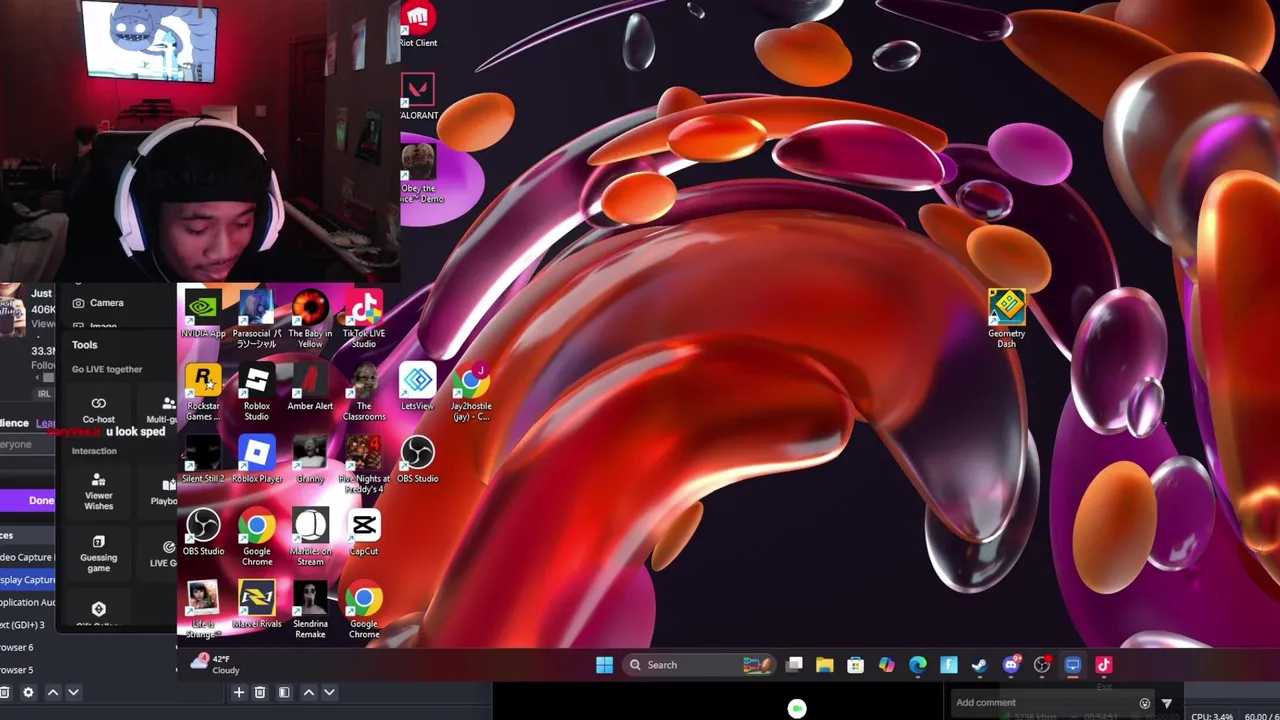Select the Granny game shortcut
The image size is (1280, 720).
point(310,460)
